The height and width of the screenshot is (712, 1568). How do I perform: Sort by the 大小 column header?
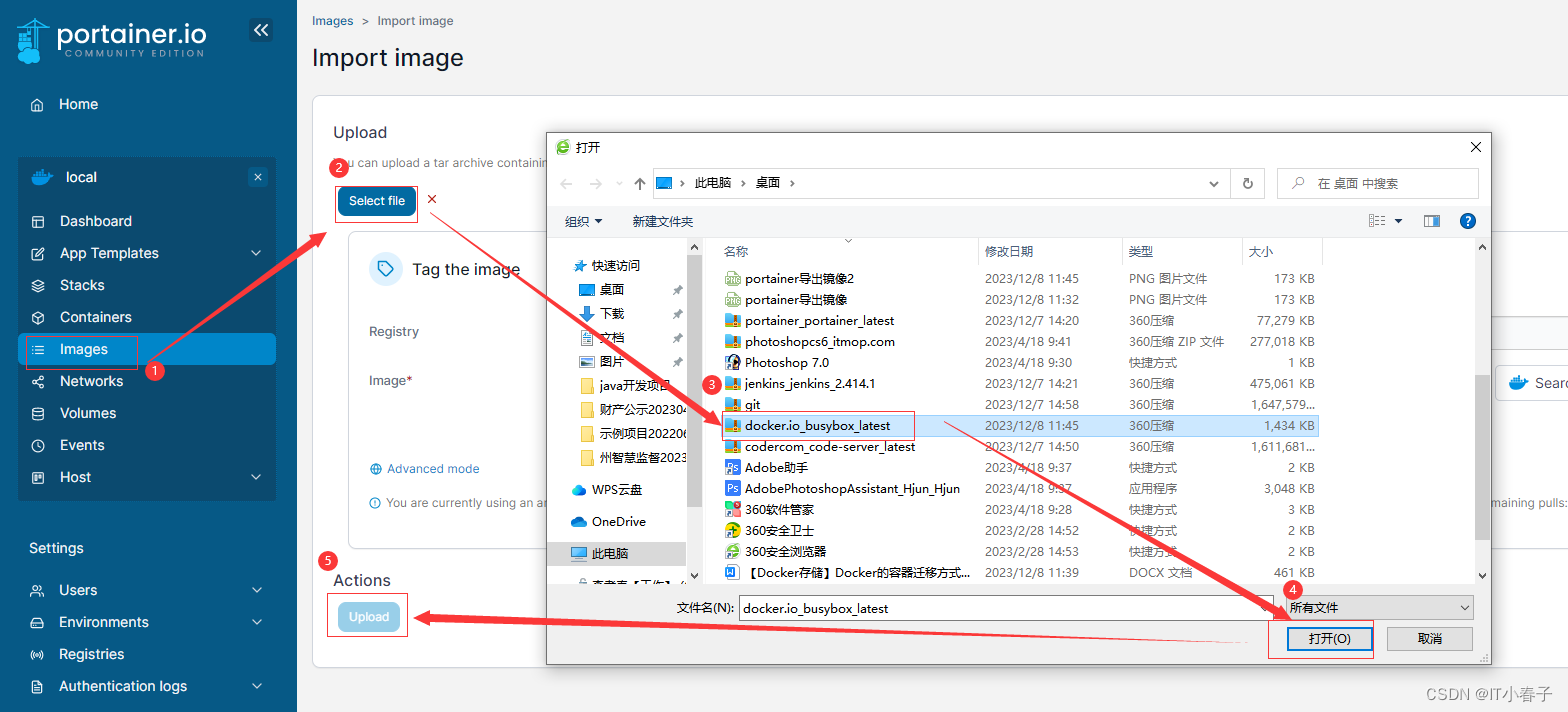[x=1260, y=252]
